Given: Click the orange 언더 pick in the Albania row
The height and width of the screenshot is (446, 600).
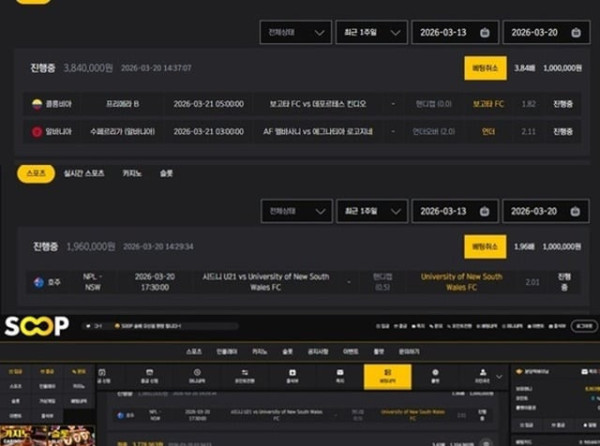Looking at the screenshot, I should point(488,132).
